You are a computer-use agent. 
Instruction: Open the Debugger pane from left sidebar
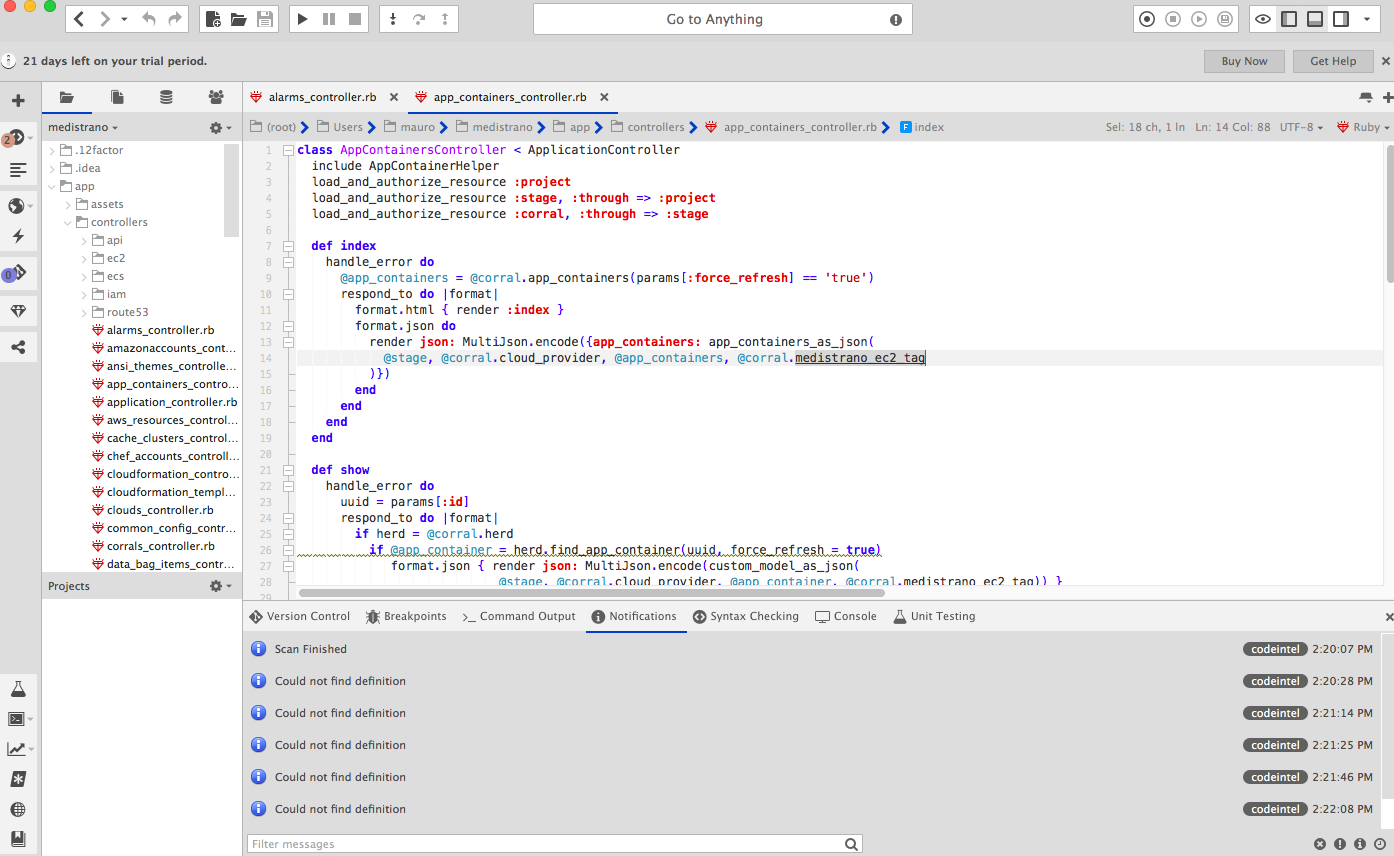coord(18,273)
